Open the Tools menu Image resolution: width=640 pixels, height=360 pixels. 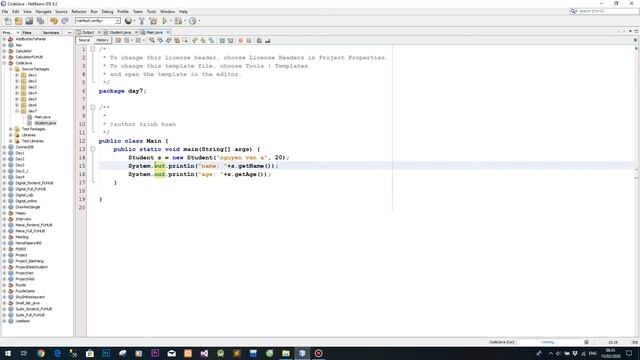click(x=151, y=11)
